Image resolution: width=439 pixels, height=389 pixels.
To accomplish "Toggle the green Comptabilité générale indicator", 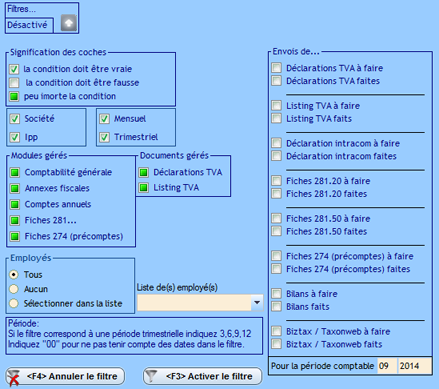I will coord(15,172).
